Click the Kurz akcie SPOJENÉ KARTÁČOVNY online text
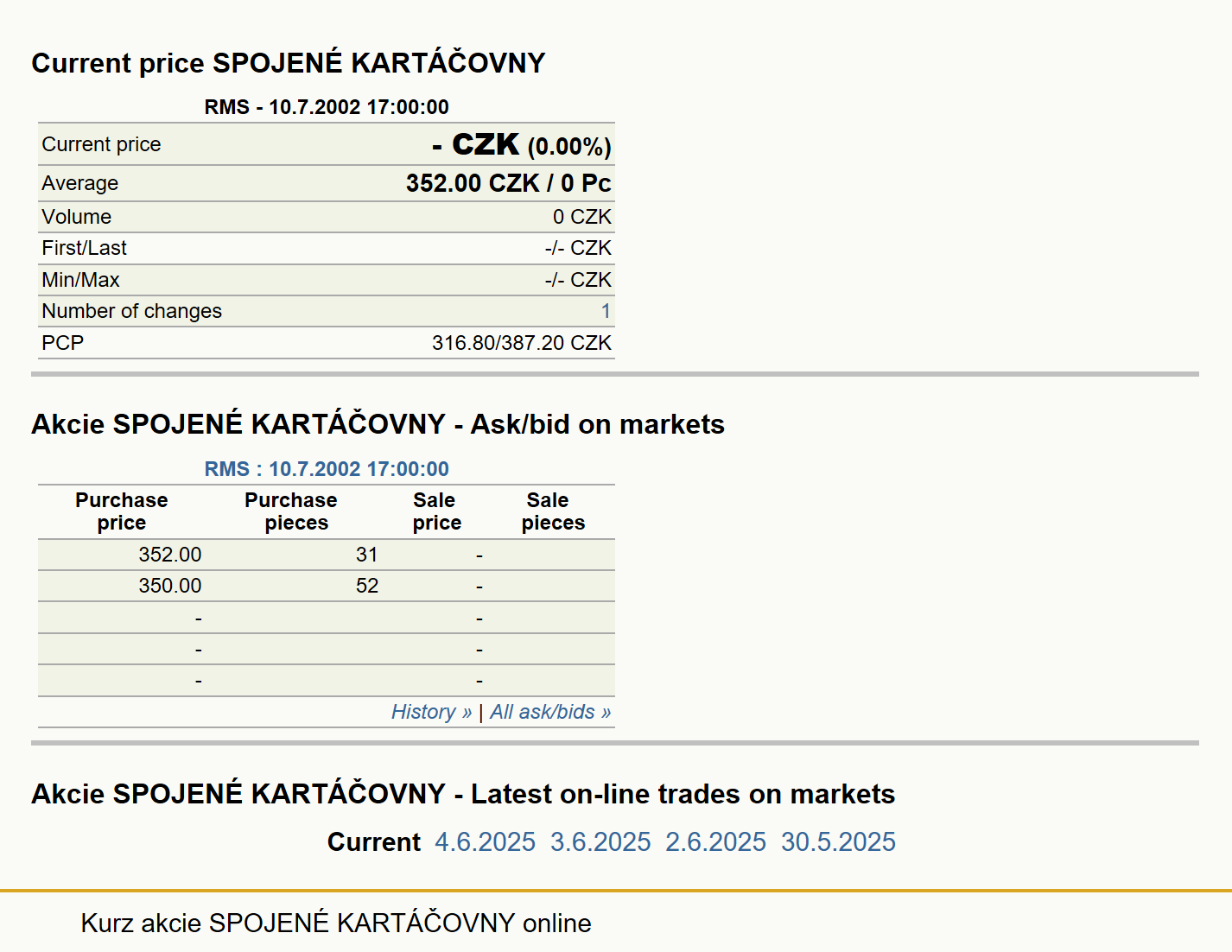 [x=336, y=923]
